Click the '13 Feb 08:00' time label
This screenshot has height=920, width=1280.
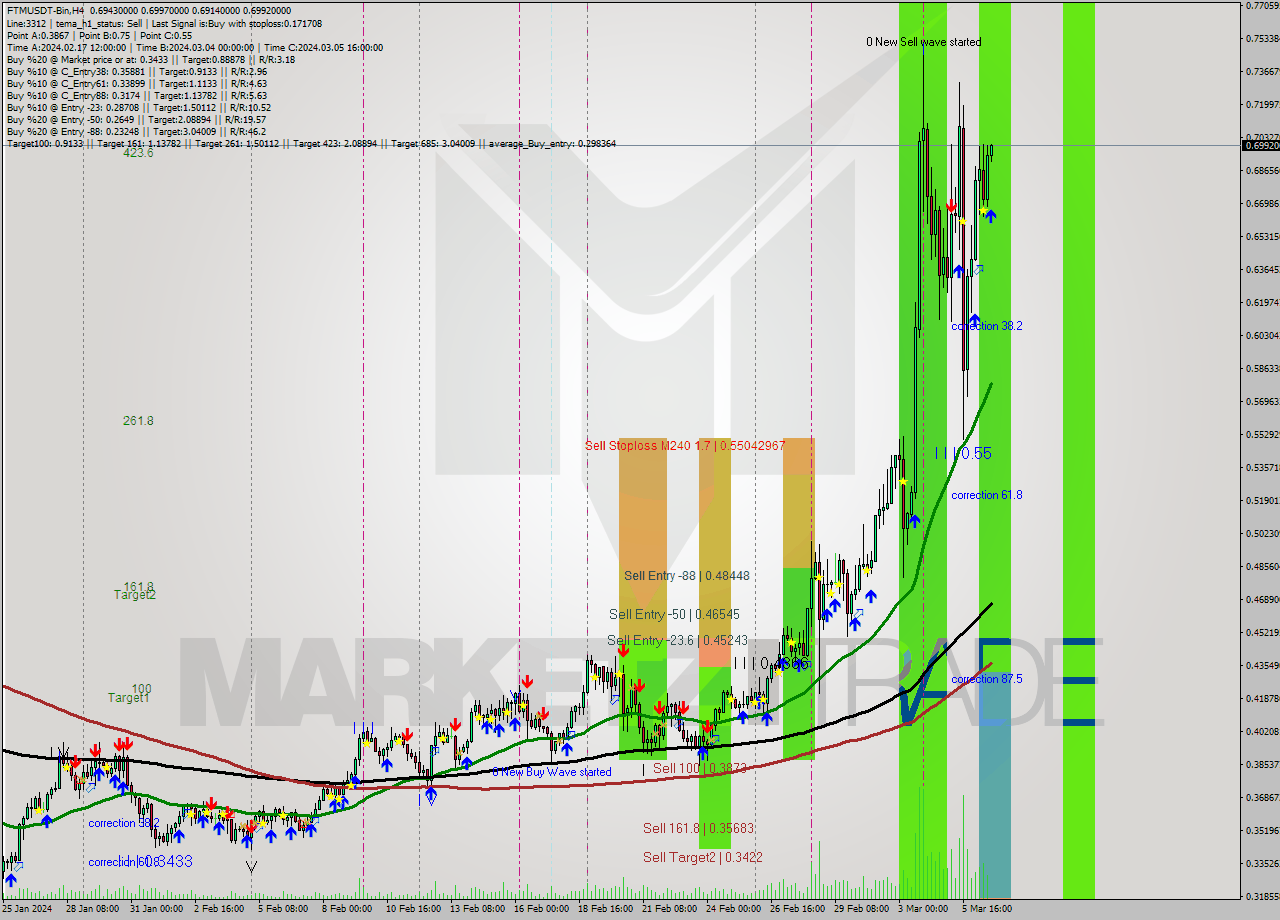476,909
